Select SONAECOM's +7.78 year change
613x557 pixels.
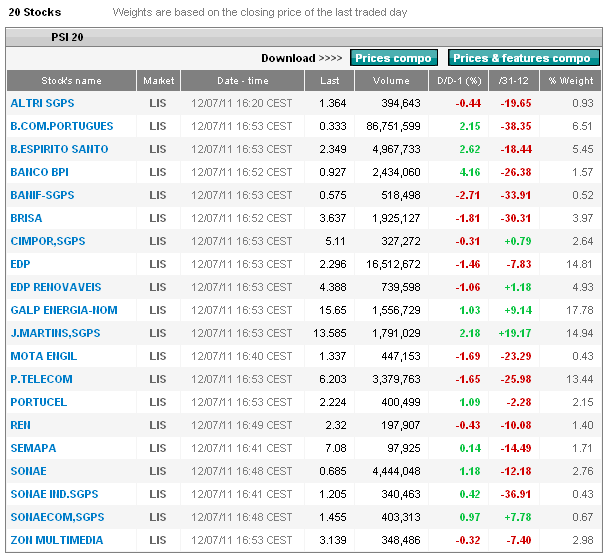(x=518, y=517)
